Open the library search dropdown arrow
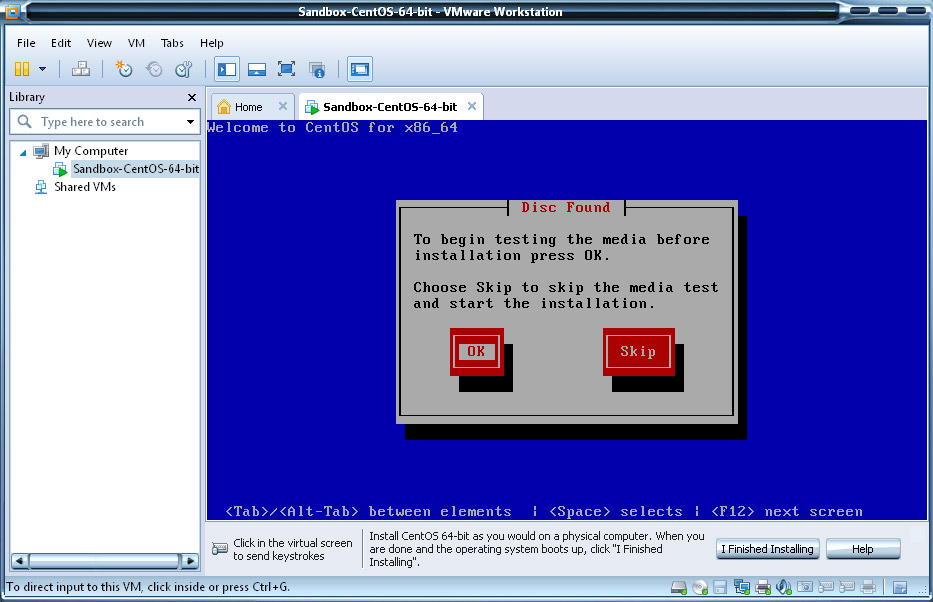Viewport: 933px width, 602px height. pos(190,122)
